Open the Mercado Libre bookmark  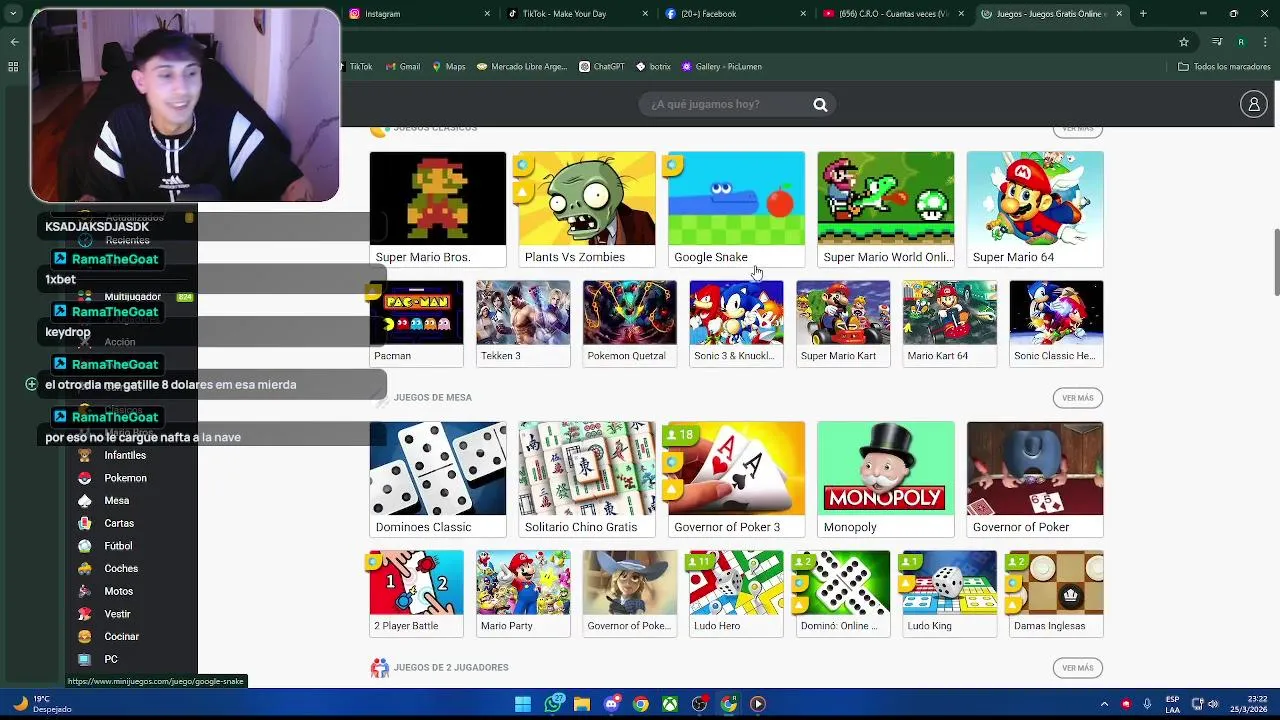[521, 67]
